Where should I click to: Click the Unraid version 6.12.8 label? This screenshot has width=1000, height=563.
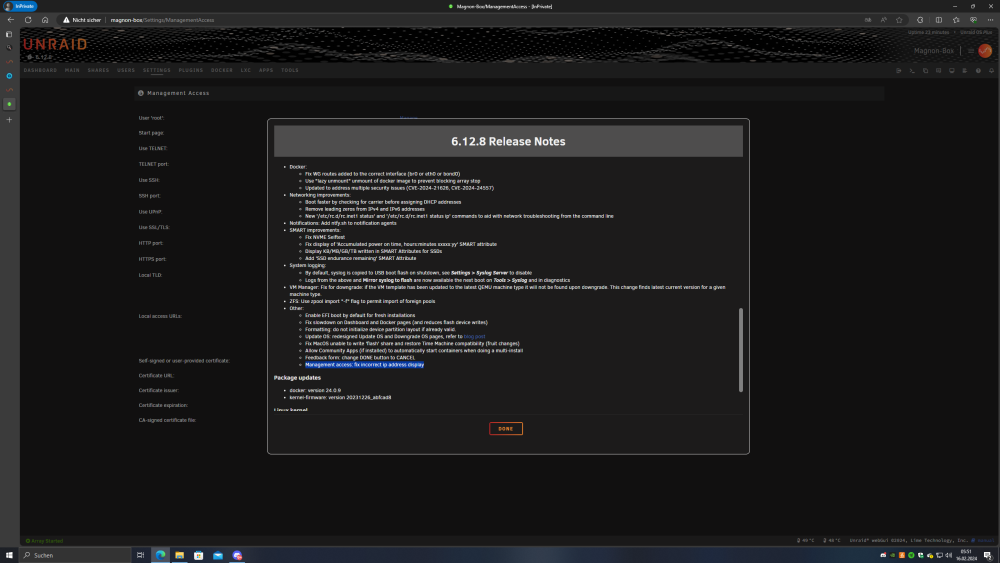pos(40,57)
